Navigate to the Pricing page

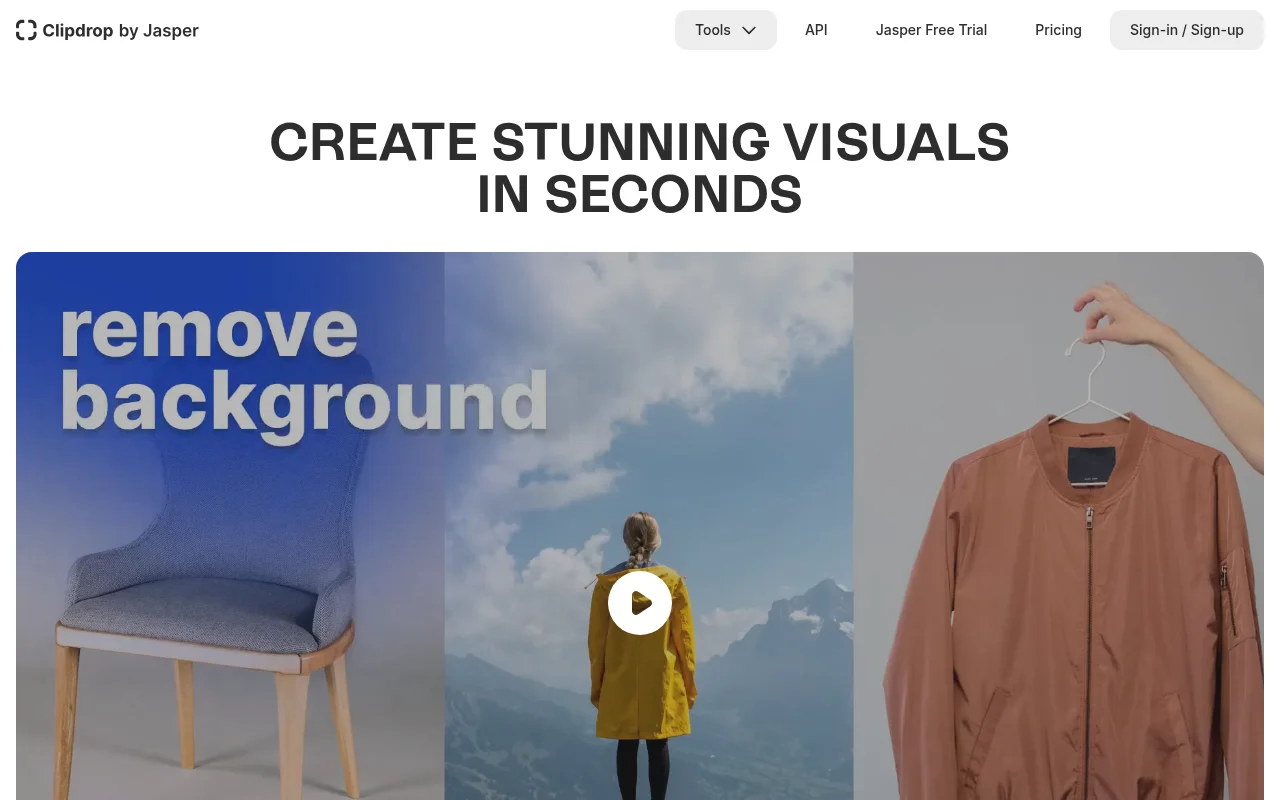[x=1058, y=30]
